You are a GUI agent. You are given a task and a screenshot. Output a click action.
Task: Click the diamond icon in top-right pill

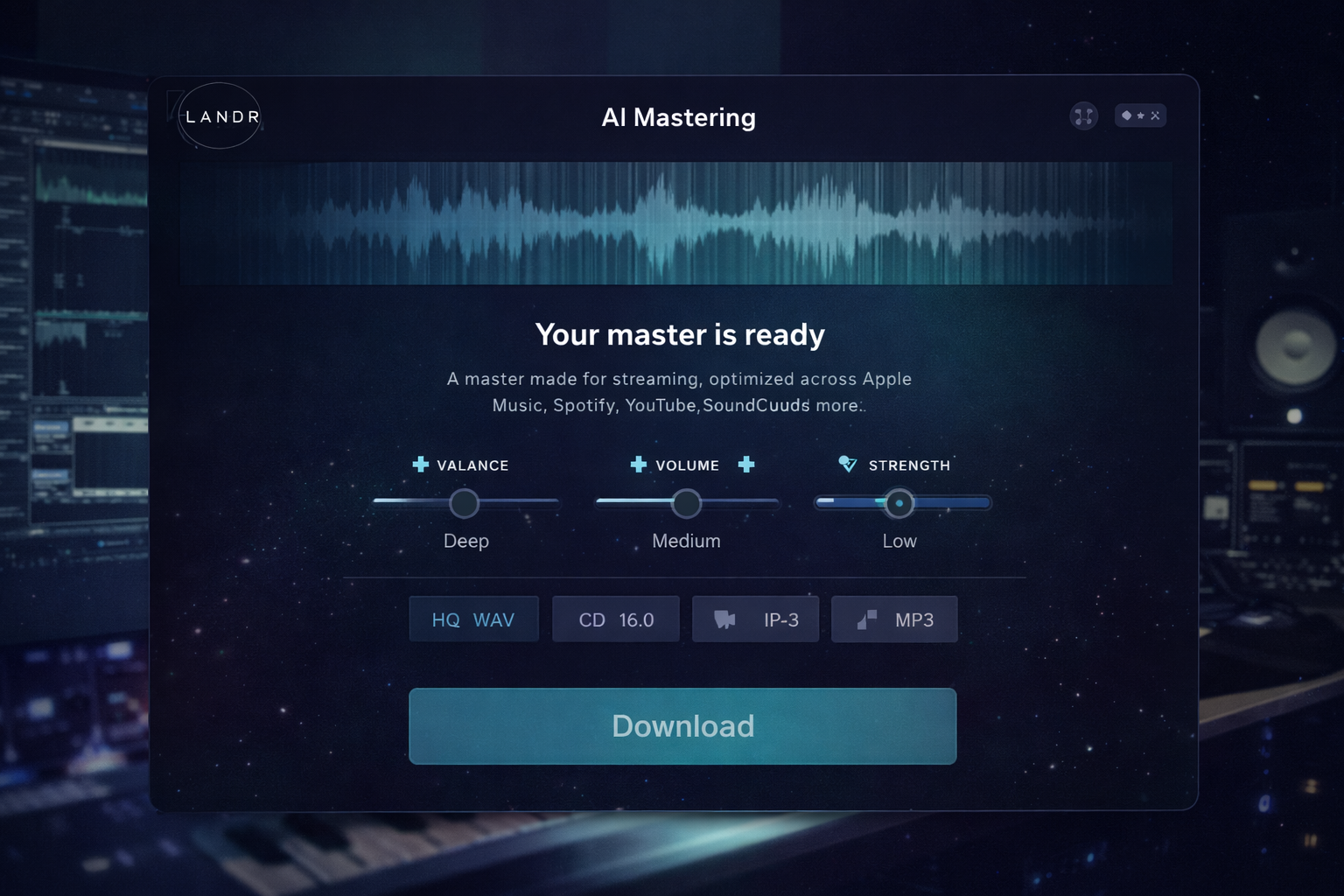(x=1126, y=115)
